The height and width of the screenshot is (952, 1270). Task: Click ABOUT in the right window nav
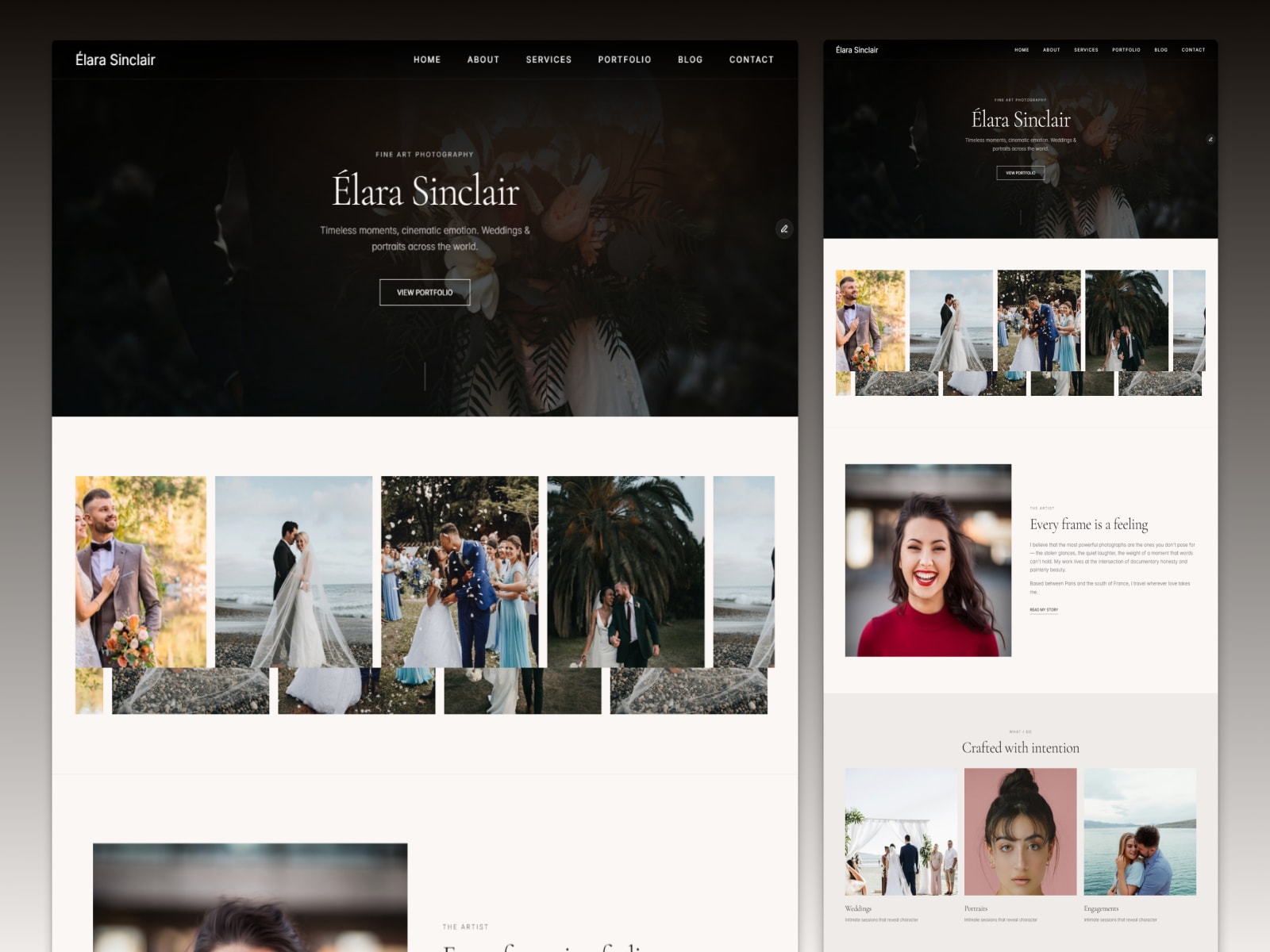click(1052, 50)
